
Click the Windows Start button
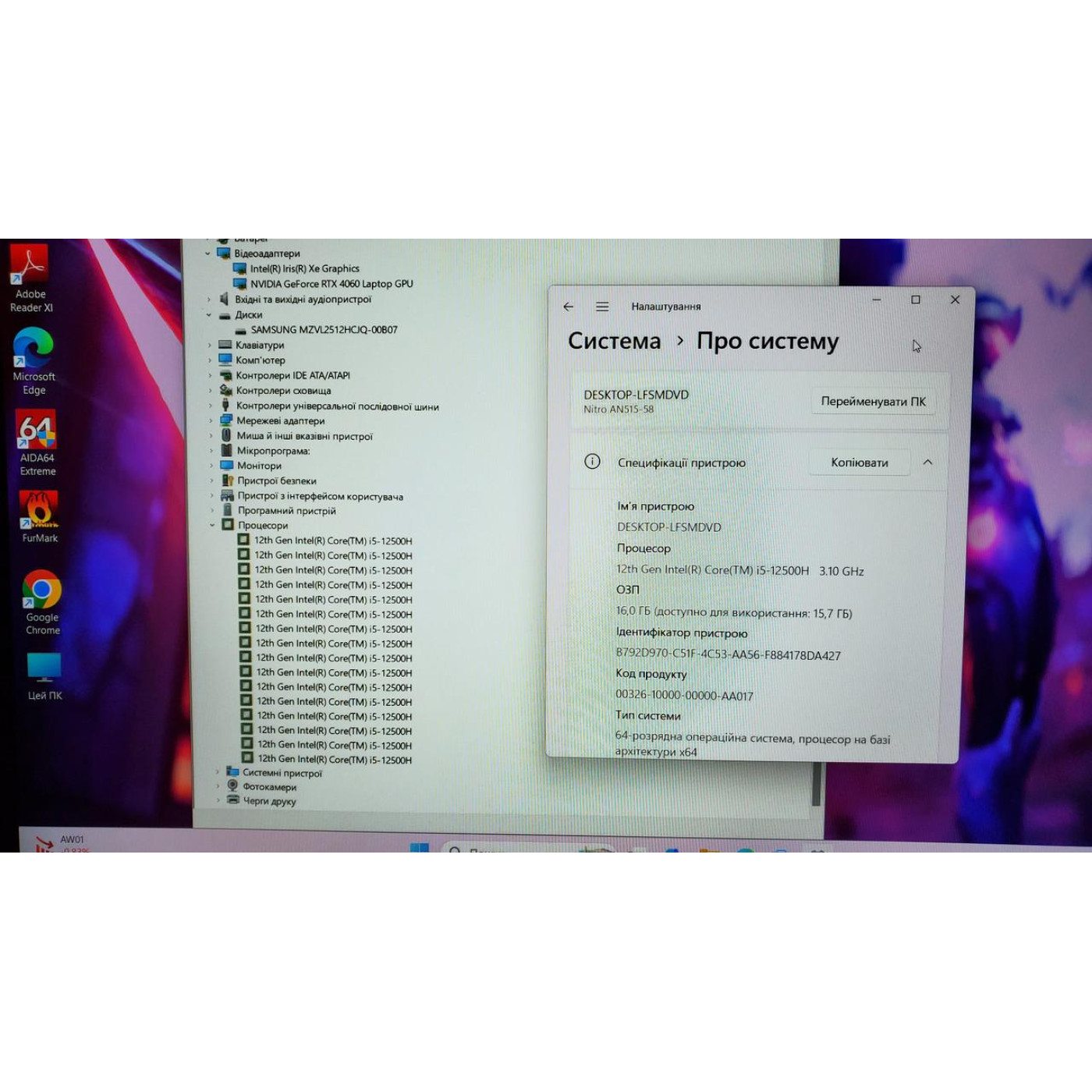point(418,848)
